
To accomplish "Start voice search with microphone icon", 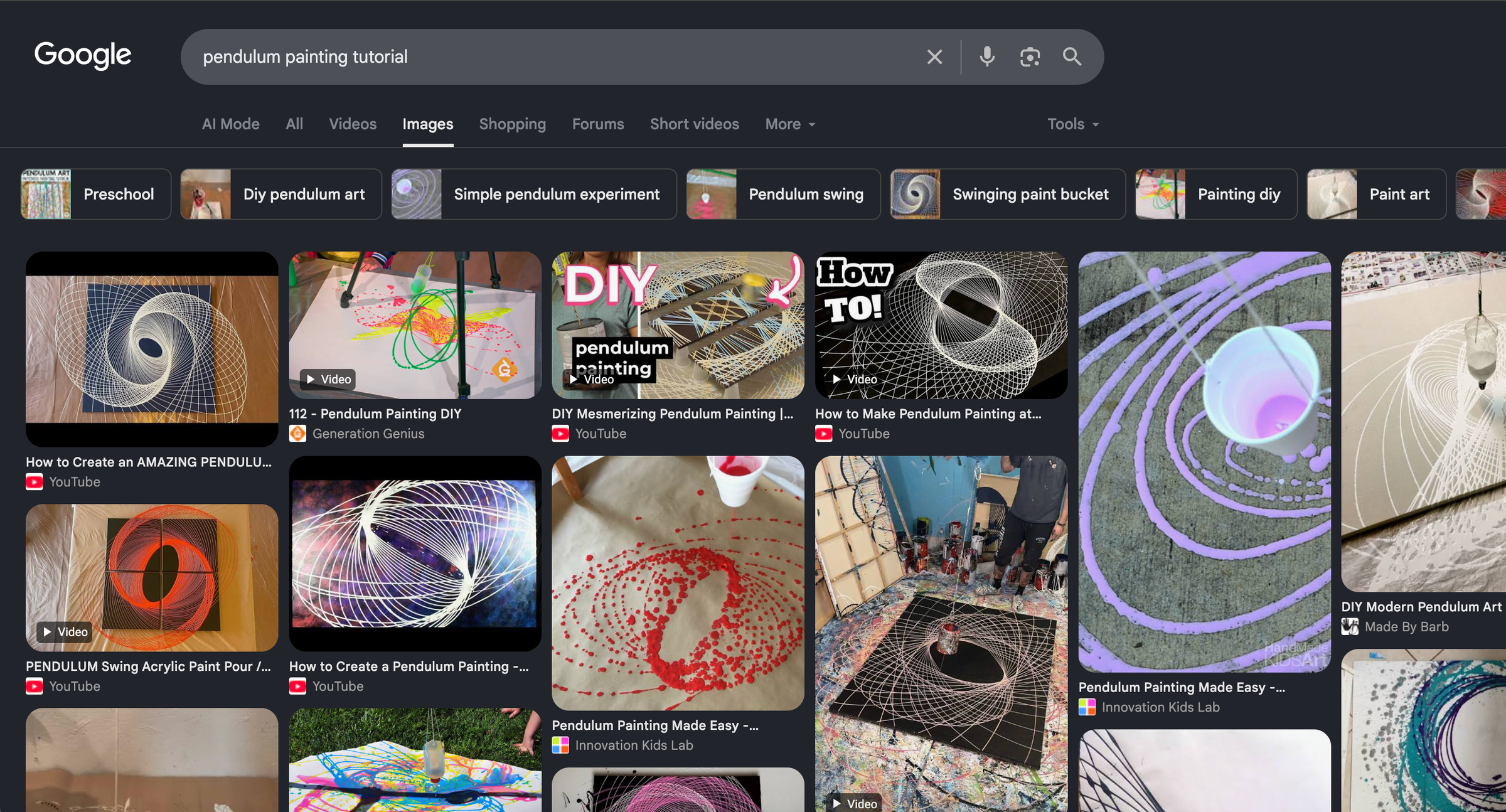I will pyautogui.click(x=987, y=57).
